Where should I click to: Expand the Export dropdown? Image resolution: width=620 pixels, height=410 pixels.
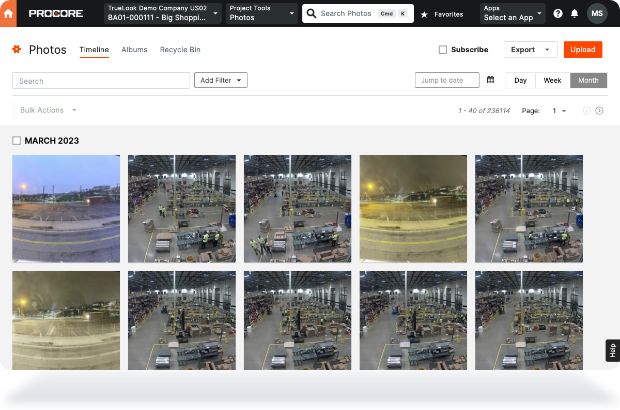point(530,49)
